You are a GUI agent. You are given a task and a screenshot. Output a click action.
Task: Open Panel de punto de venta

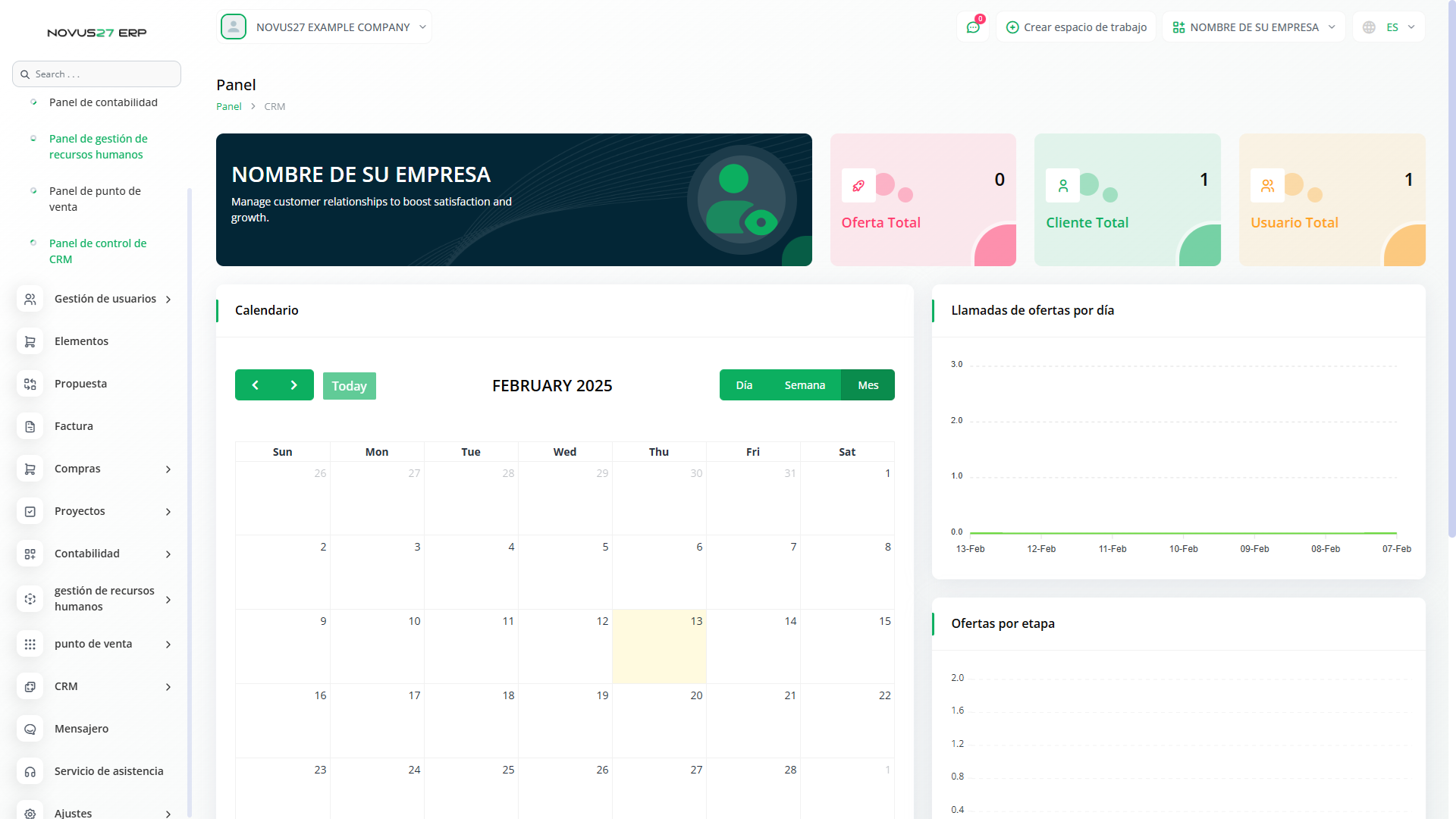pos(95,199)
